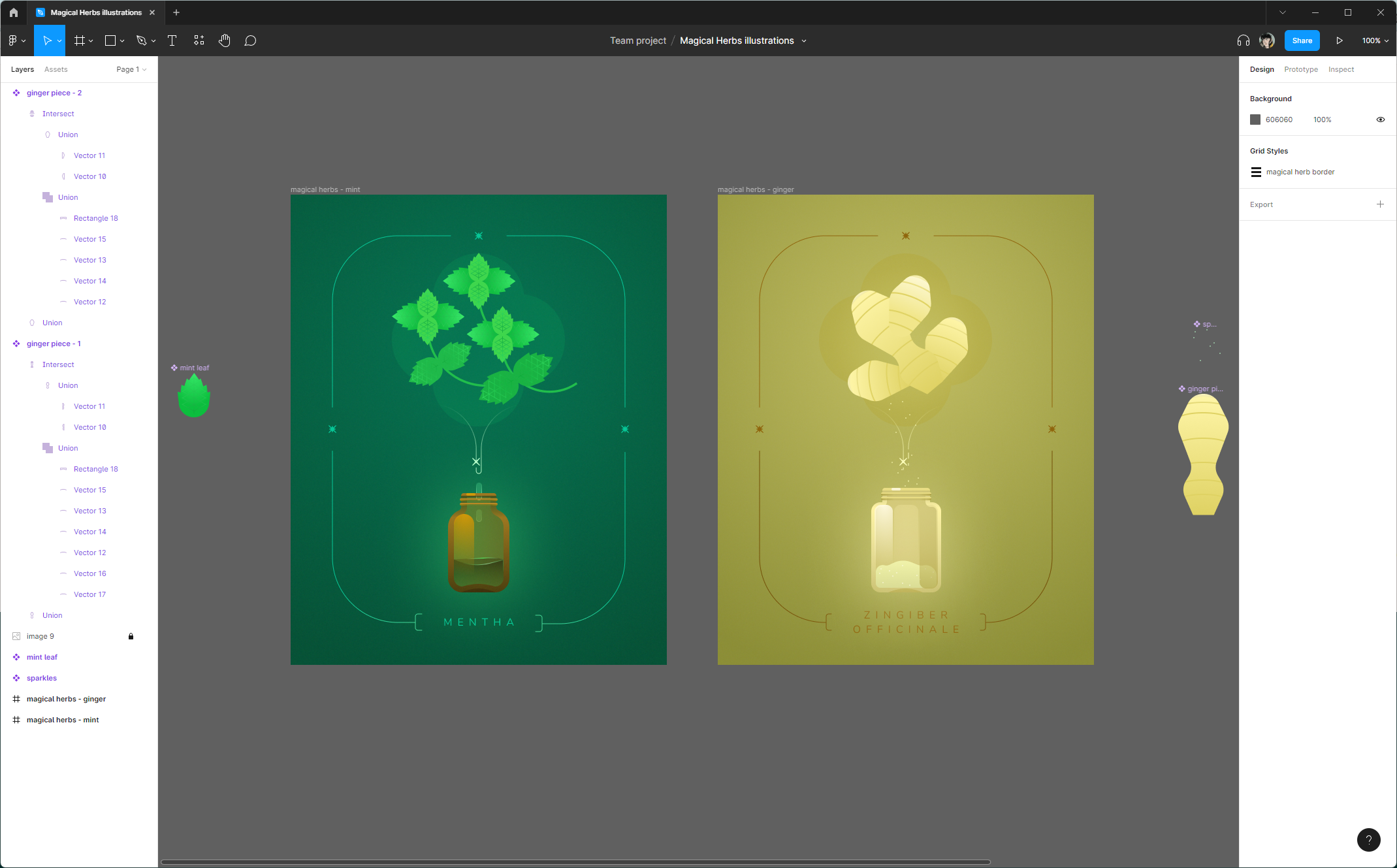This screenshot has width=1397, height=868.
Task: Toggle background visibility eye icon
Action: [1380, 120]
